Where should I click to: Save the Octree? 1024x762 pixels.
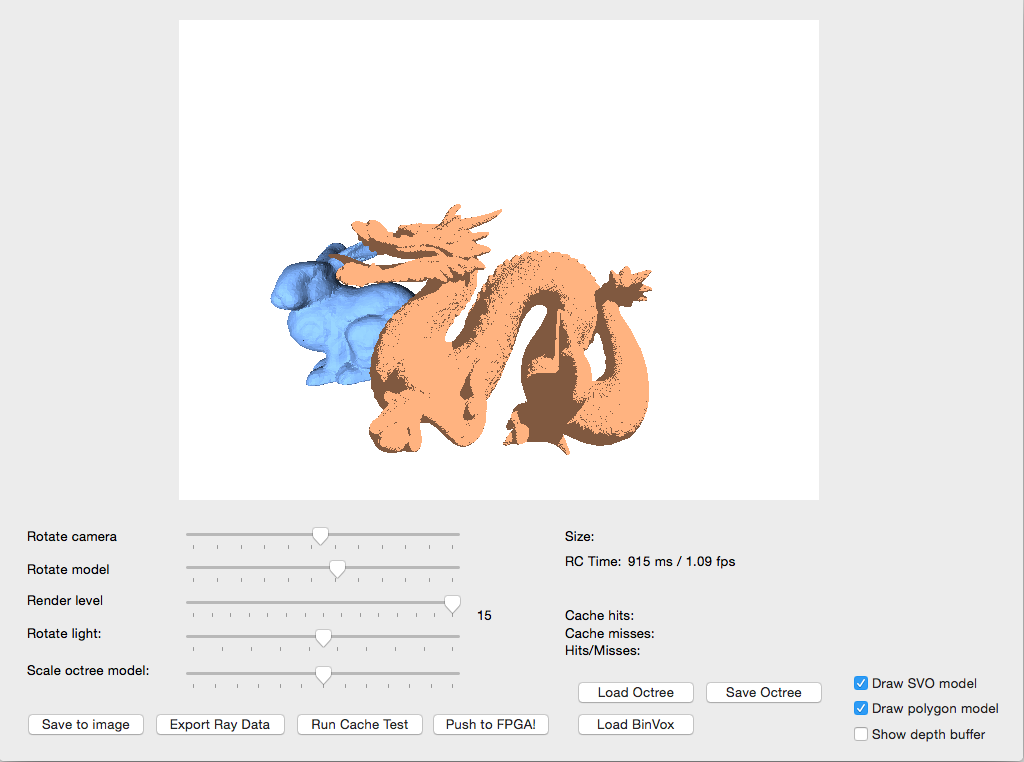[x=763, y=692]
